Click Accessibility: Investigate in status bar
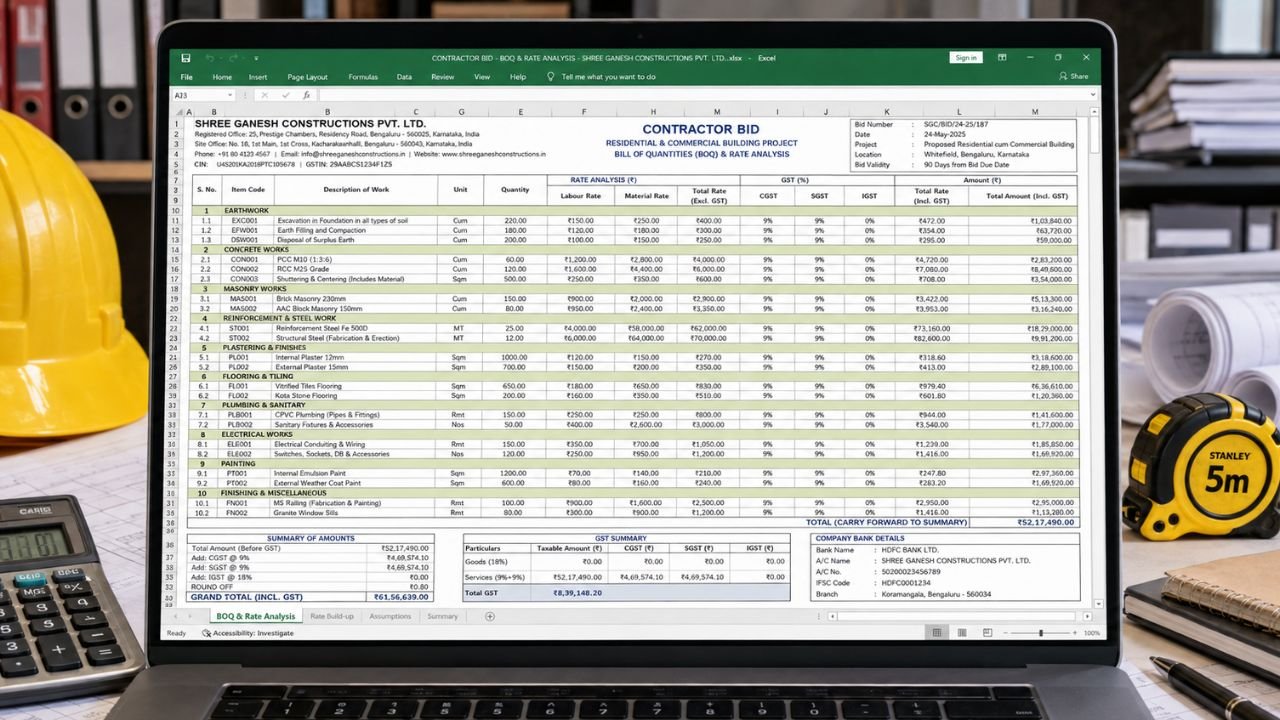The height and width of the screenshot is (720, 1280). [x=248, y=633]
